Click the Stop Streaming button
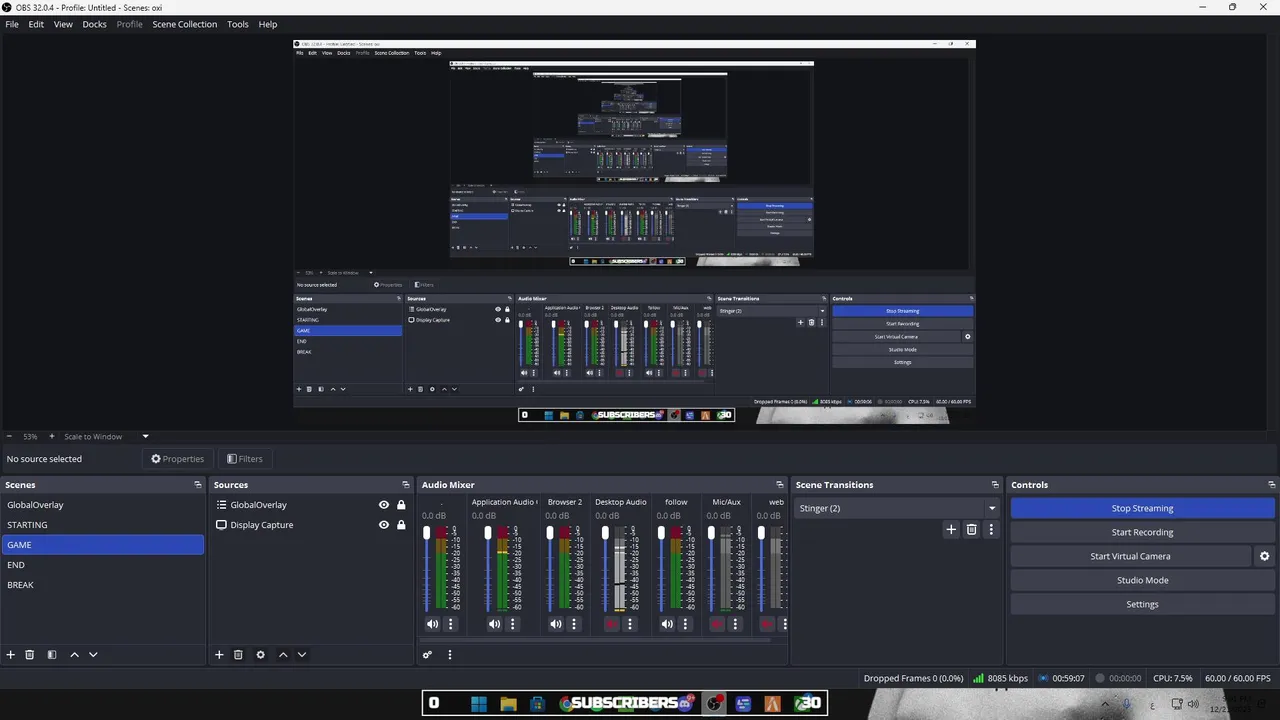The width and height of the screenshot is (1280, 720). [x=1142, y=508]
